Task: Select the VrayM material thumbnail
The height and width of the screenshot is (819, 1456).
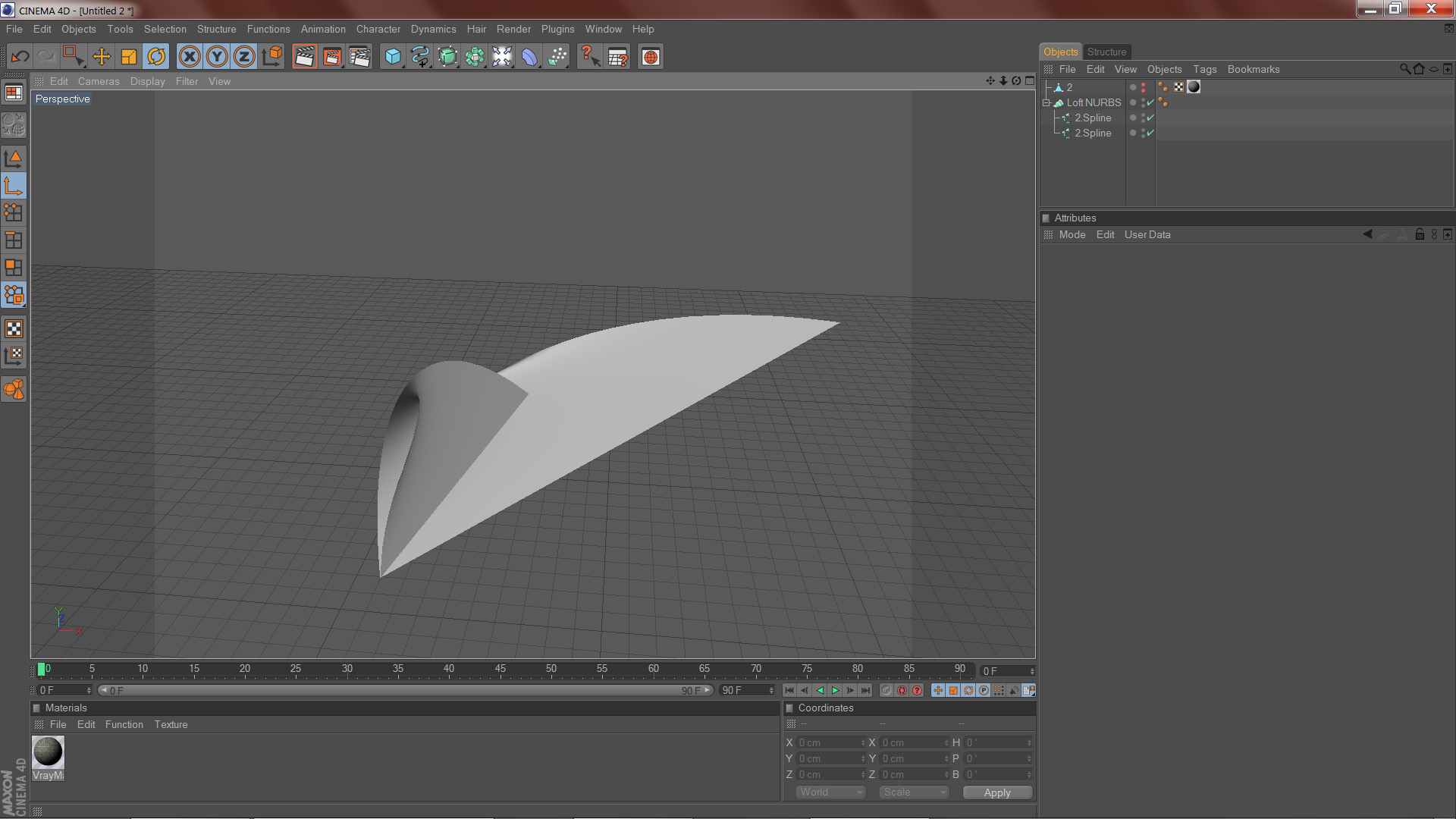Action: [x=48, y=752]
